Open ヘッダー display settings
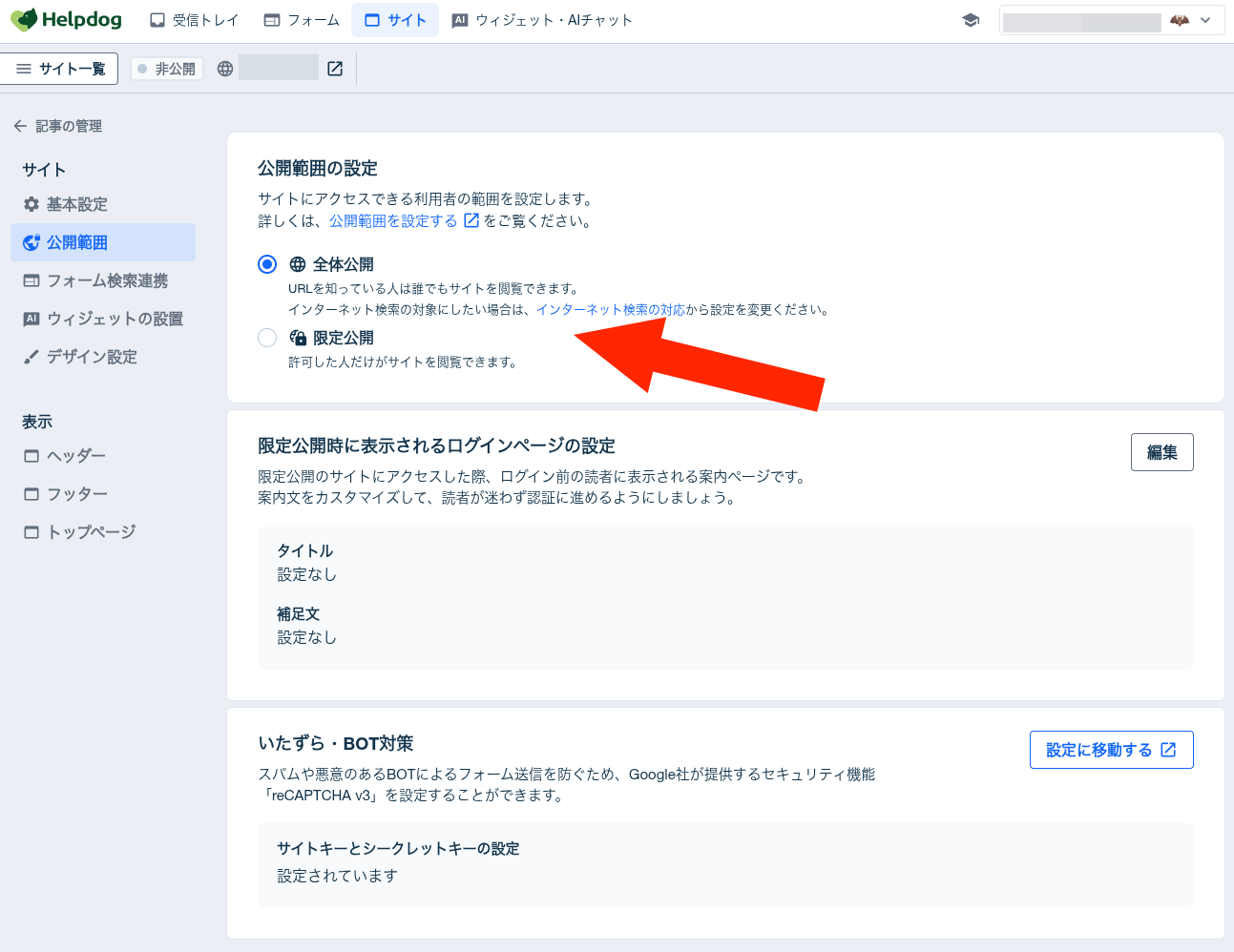Screen dimensions: 1234x952 [x=103, y=456]
